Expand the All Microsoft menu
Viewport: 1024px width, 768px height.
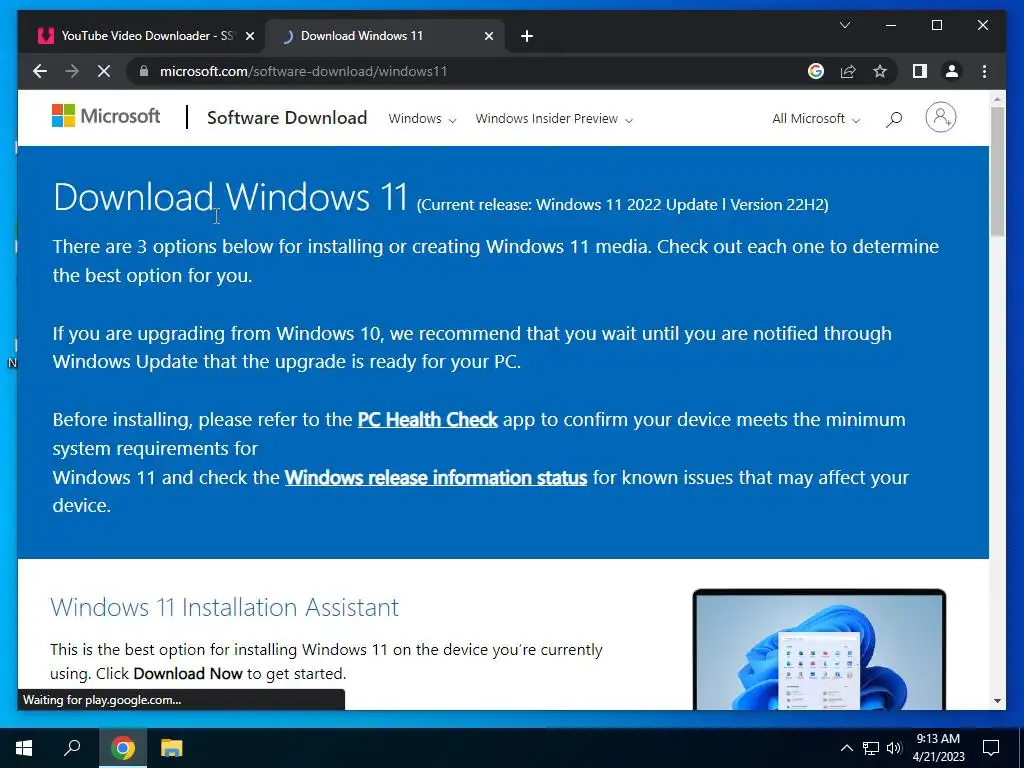pos(816,119)
